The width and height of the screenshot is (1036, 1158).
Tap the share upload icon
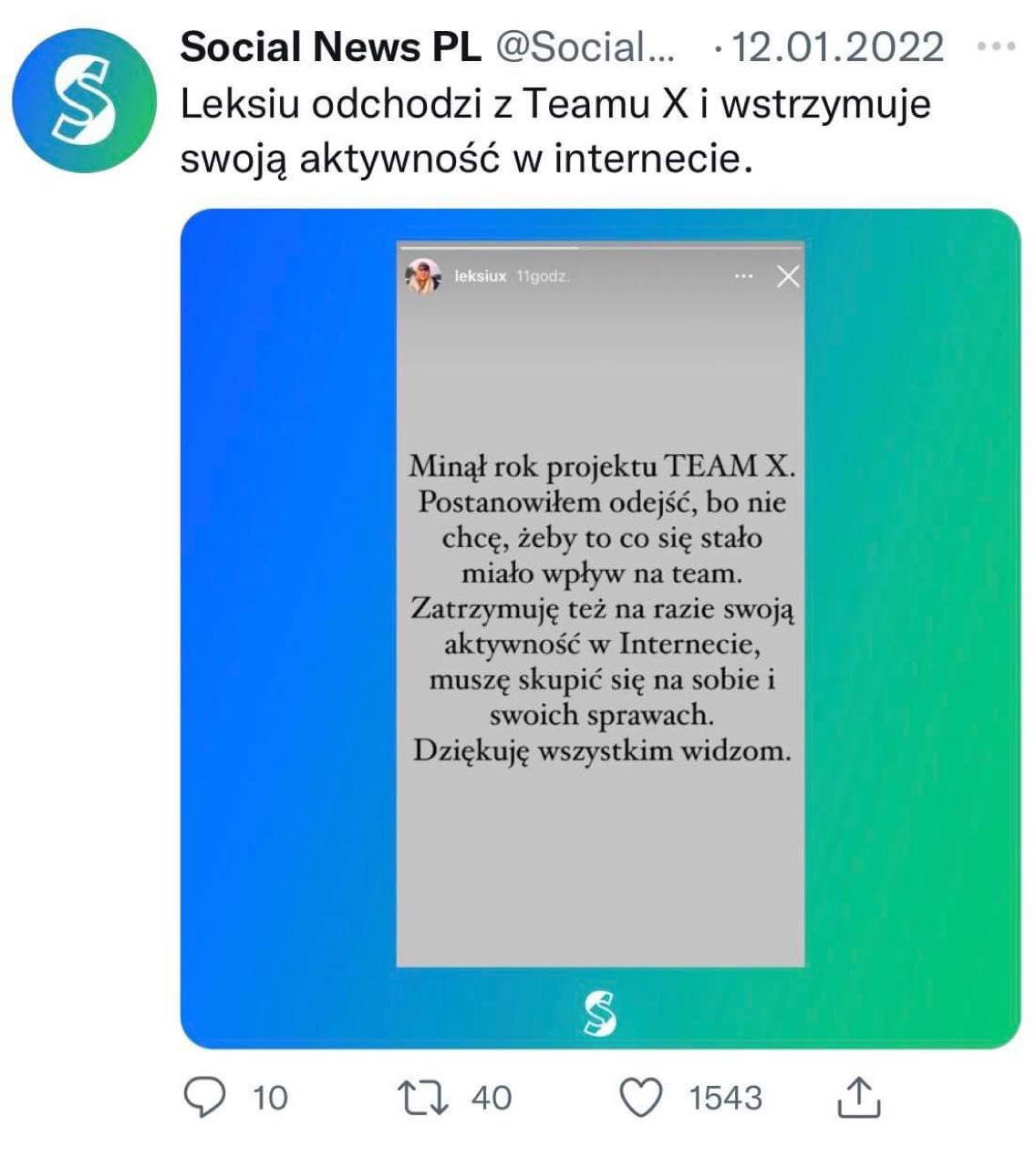pos(858,1096)
